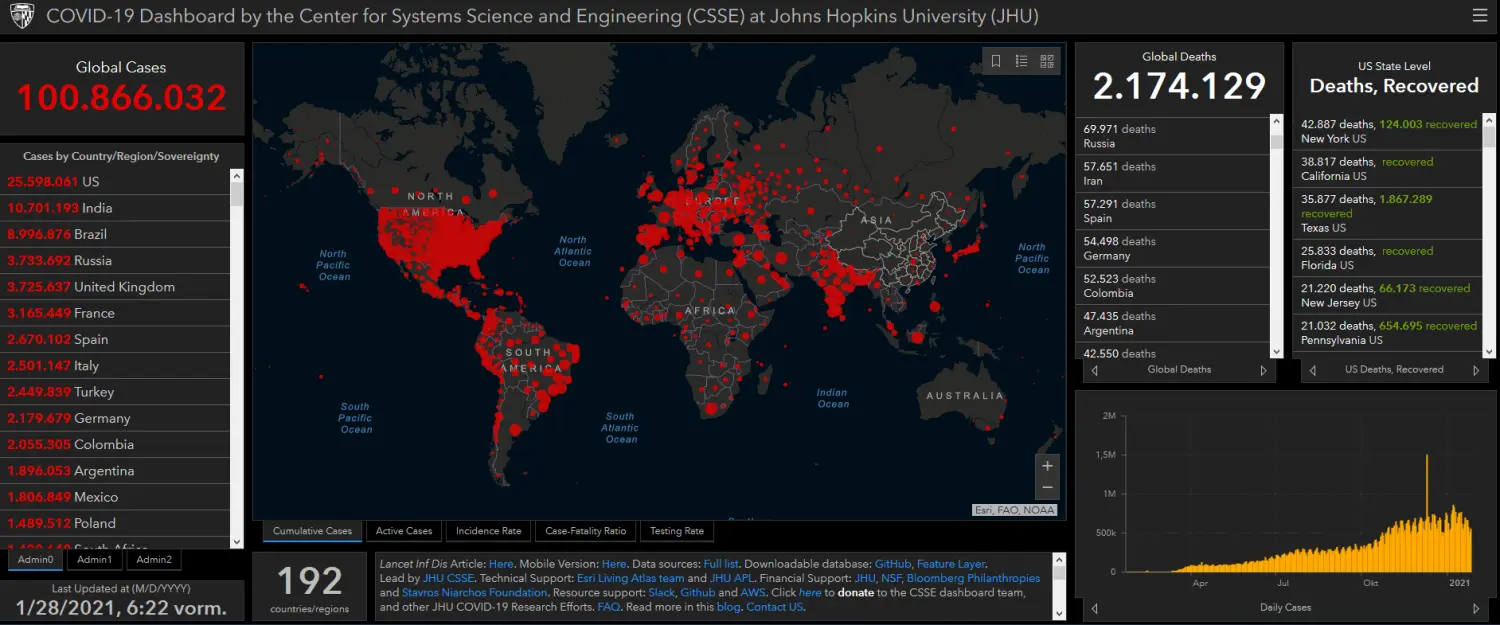Screen dimensions: 1500x625
Task: Open the hamburger menu in the header
Action: [x=1480, y=16]
